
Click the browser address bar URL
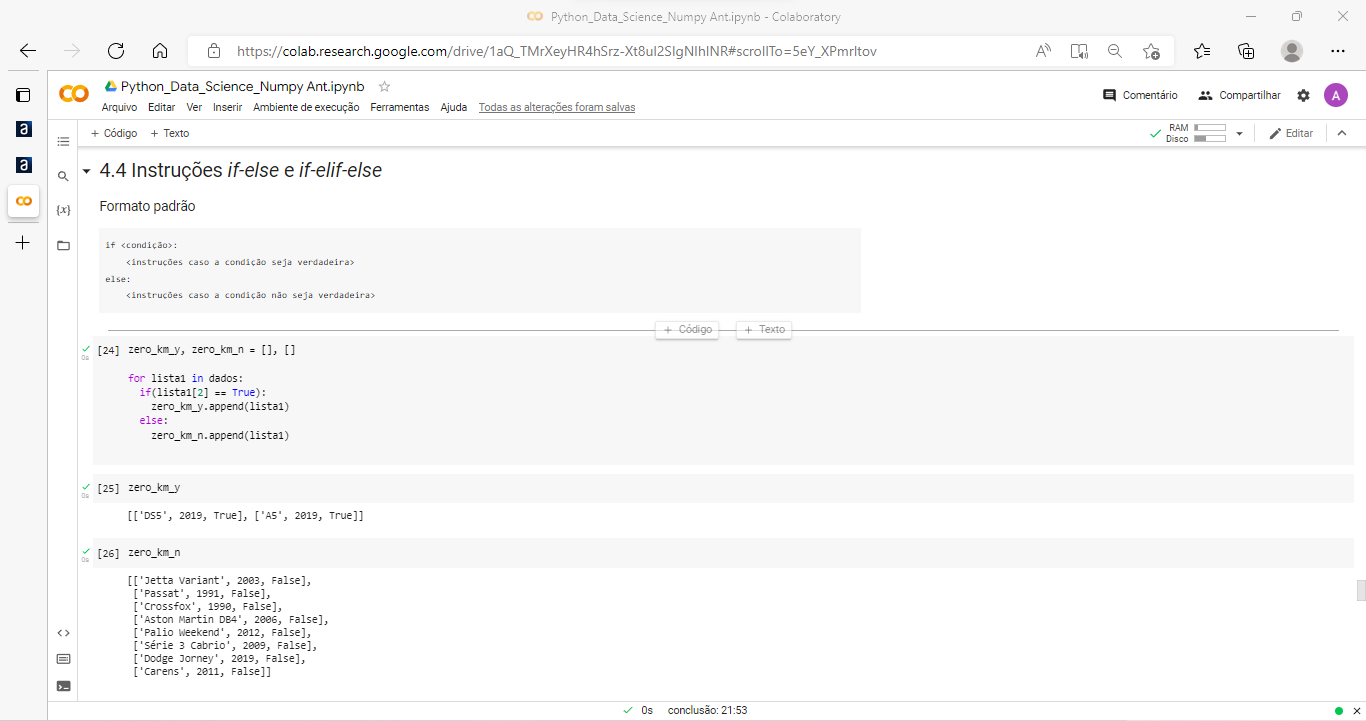point(557,51)
